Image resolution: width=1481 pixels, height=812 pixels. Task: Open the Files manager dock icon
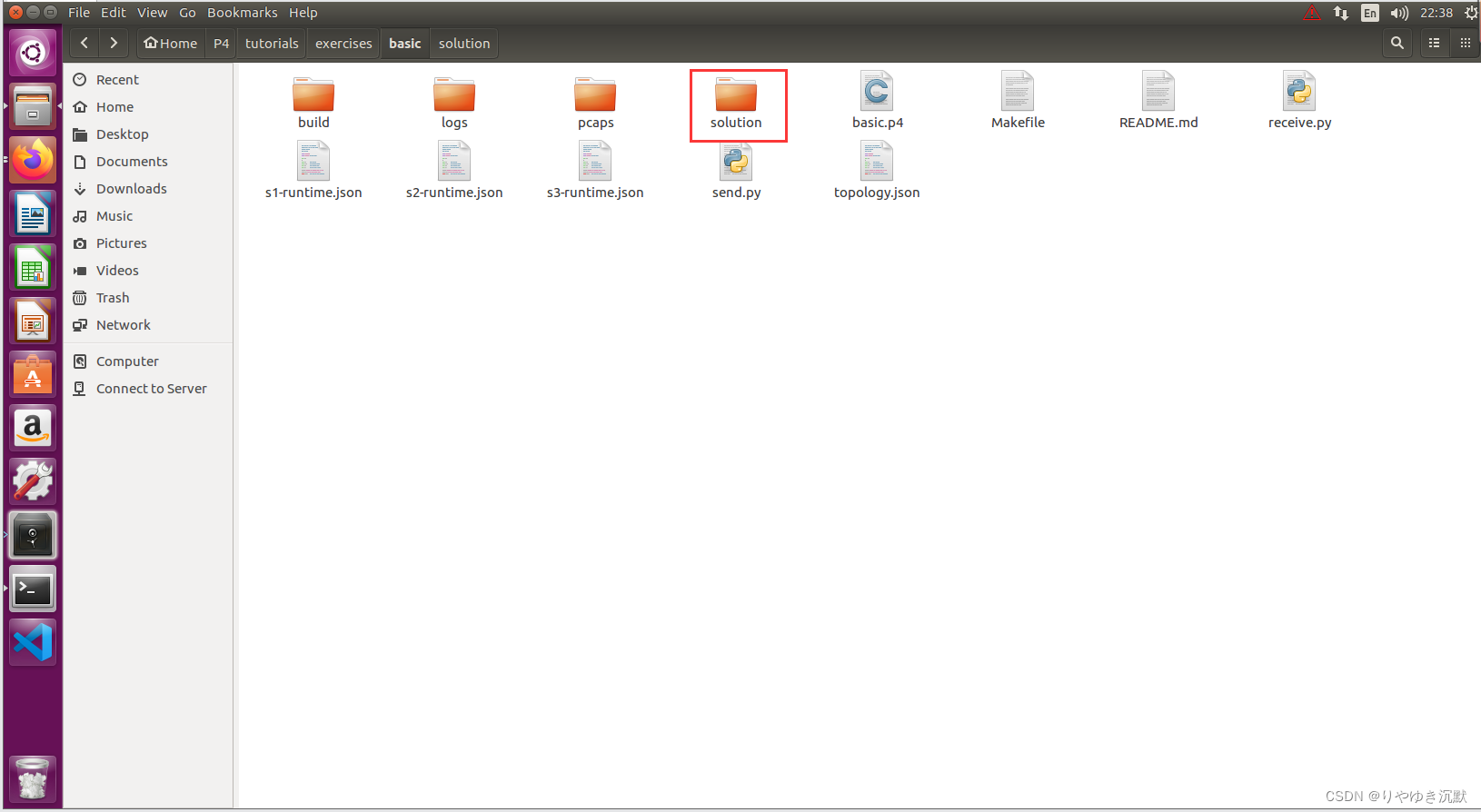(x=33, y=107)
